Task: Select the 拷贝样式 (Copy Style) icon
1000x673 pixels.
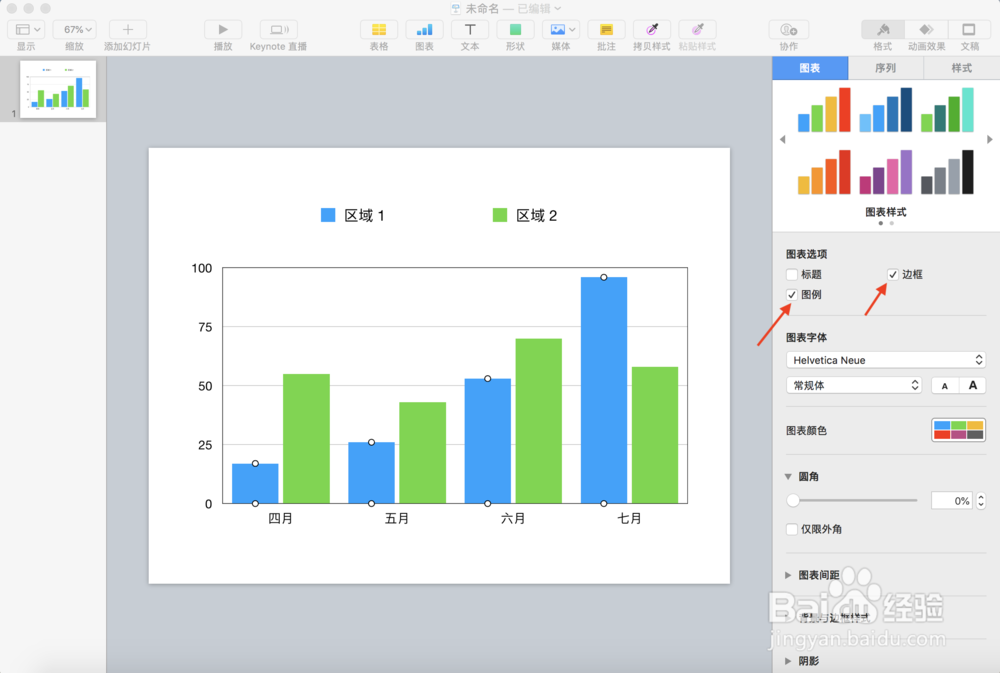Action: [651, 32]
